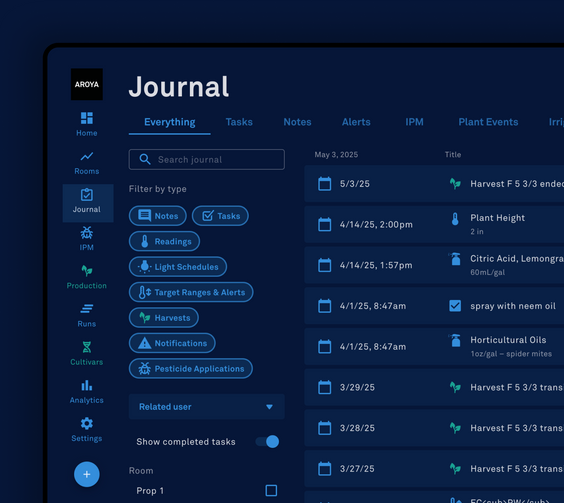Toggle Show completed tasks switch

point(267,441)
